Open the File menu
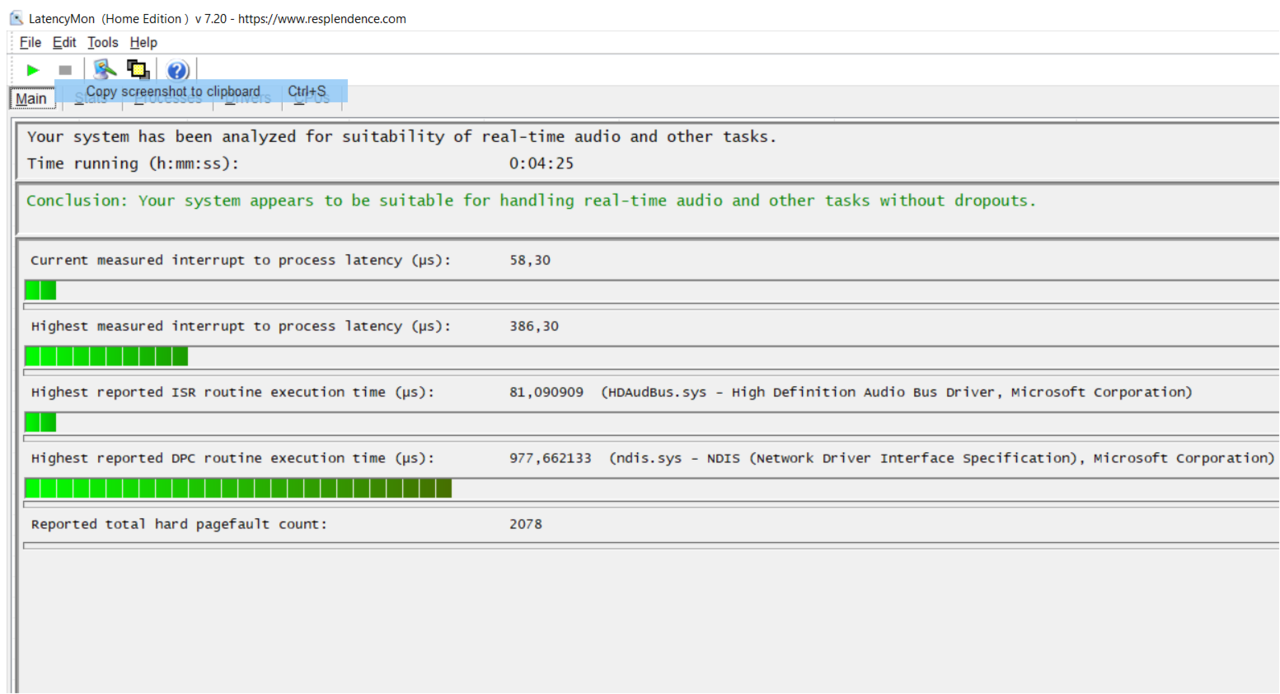This screenshot has height=694, width=1280. 31,42
